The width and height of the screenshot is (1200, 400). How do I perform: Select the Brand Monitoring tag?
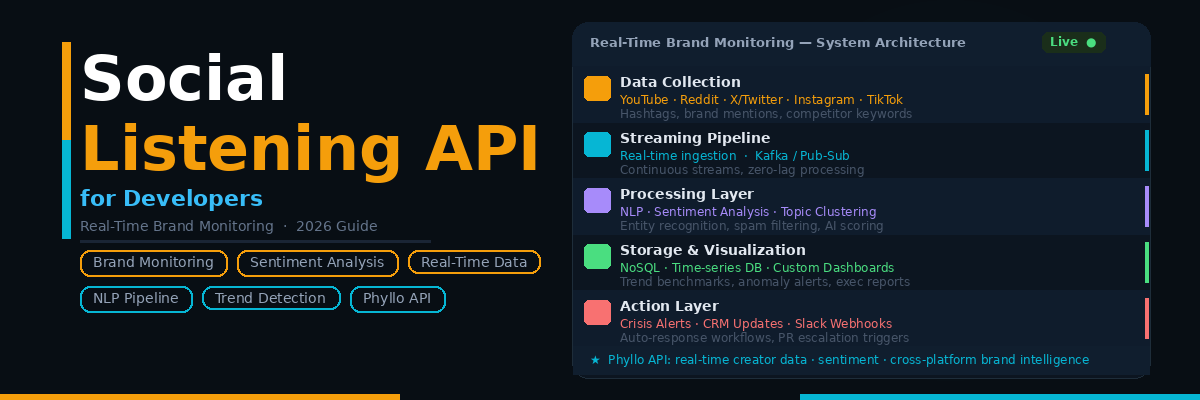point(154,263)
